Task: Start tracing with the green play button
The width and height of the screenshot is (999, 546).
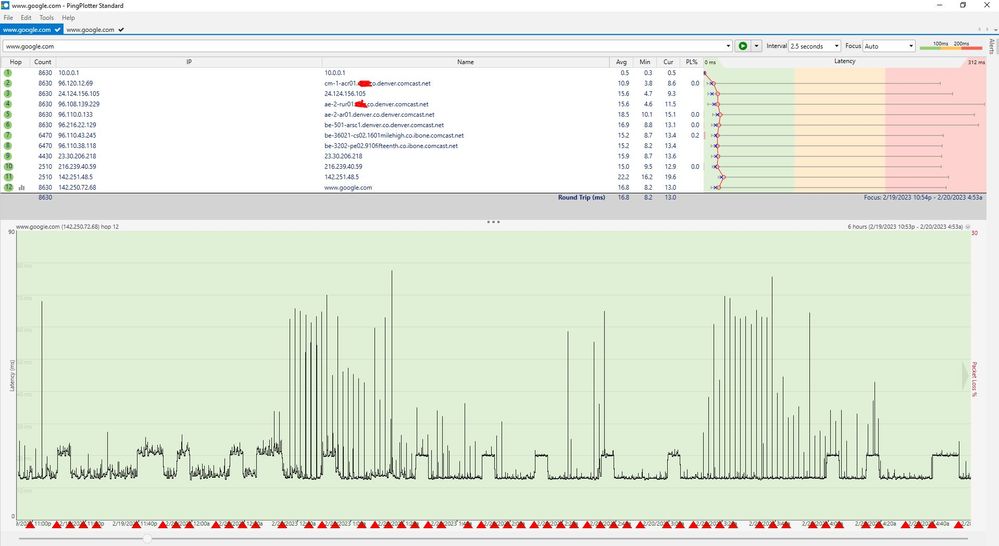Action: pyautogui.click(x=742, y=46)
